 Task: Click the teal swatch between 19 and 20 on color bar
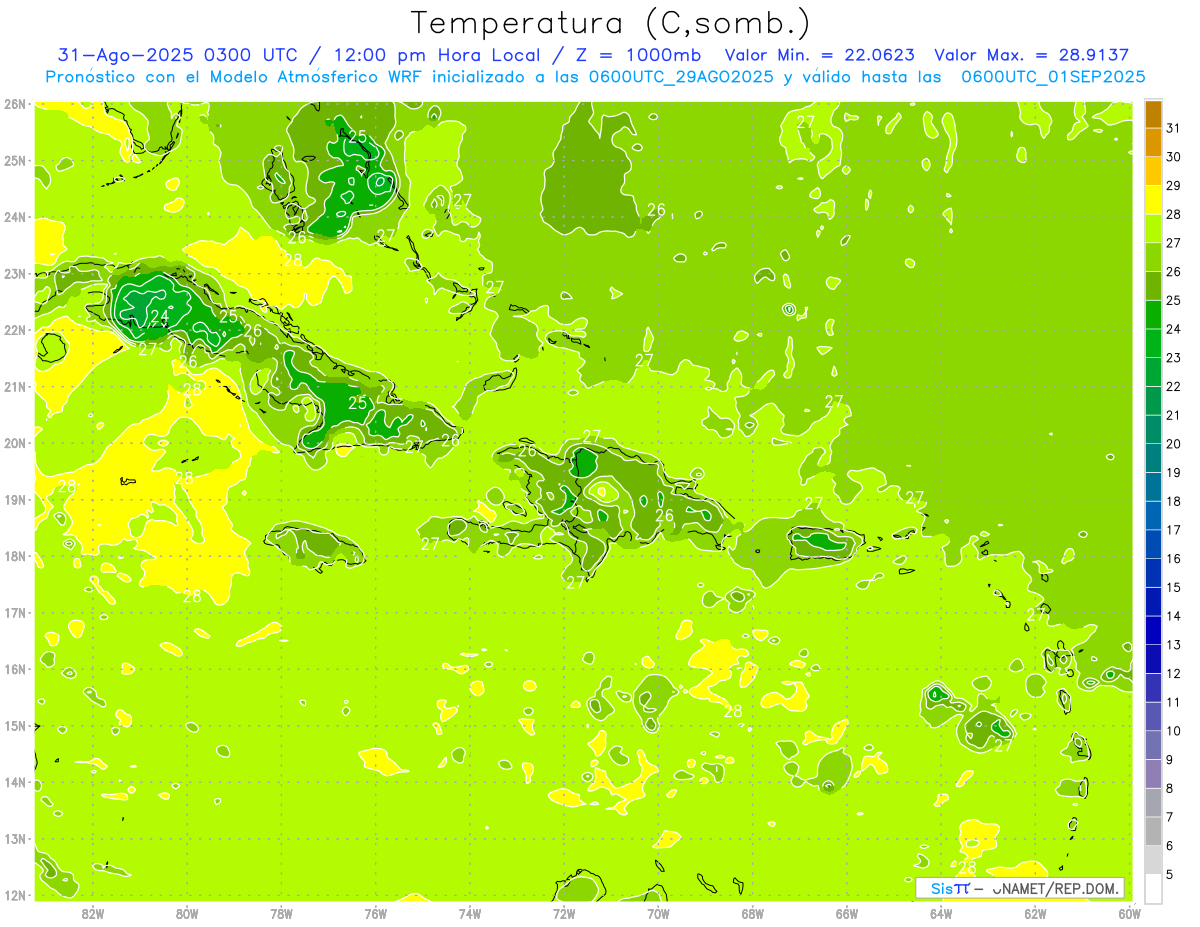1153,458
